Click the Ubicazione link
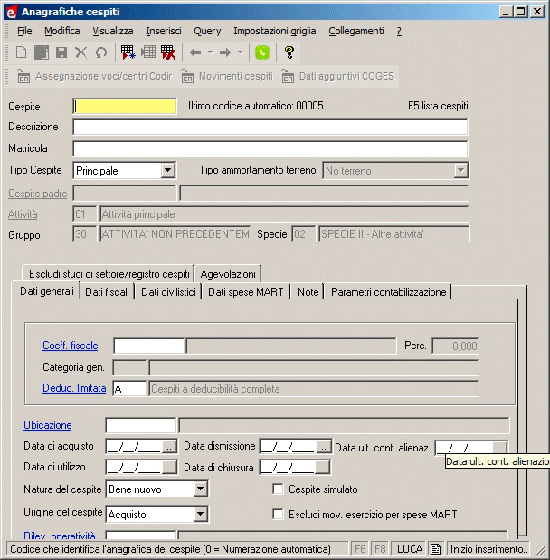 (47, 425)
